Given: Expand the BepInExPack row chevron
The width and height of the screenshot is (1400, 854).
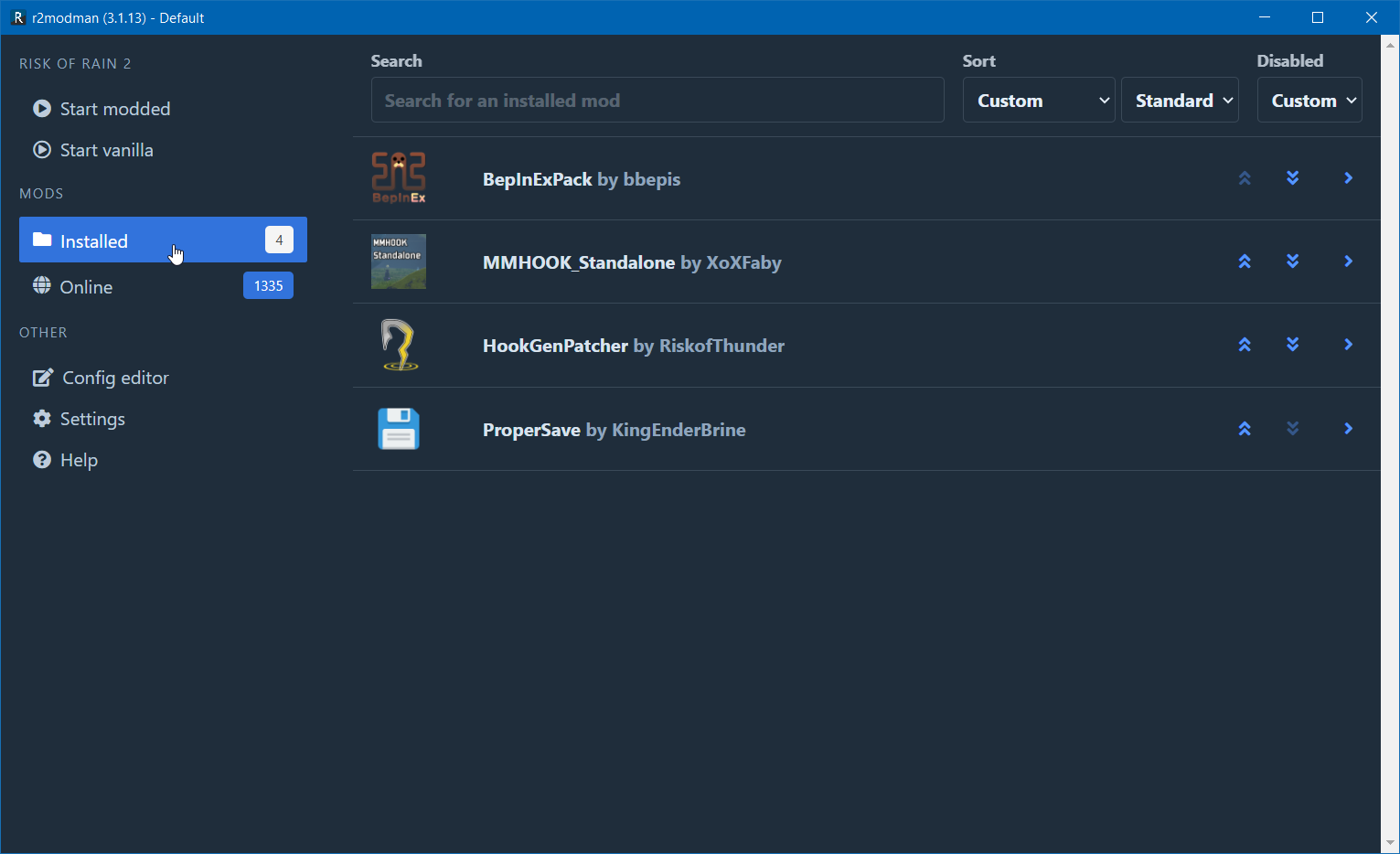Looking at the screenshot, I should pos(1349,178).
